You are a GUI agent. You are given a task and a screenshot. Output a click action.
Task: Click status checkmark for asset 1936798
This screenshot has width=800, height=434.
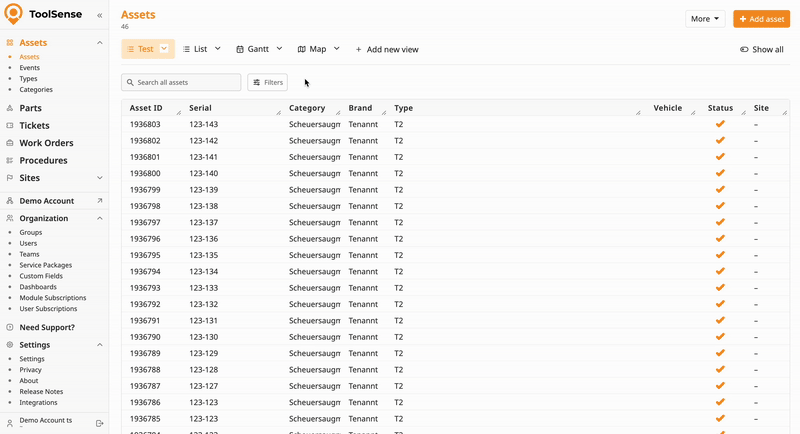point(720,206)
